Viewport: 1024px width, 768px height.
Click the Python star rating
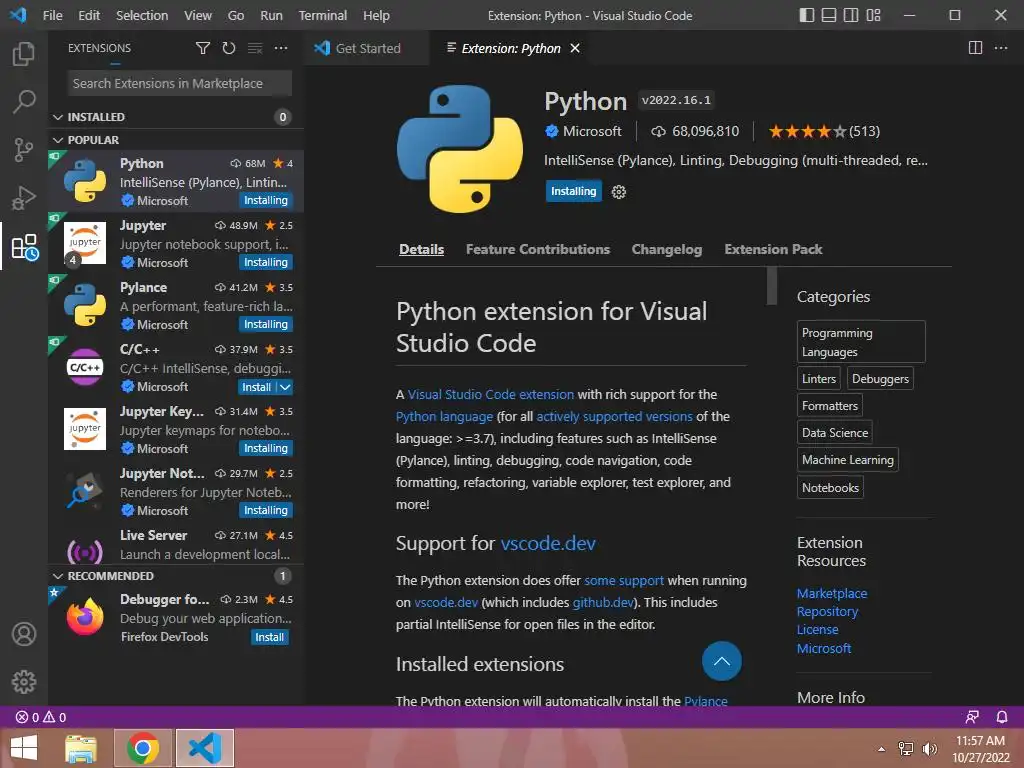coord(824,131)
